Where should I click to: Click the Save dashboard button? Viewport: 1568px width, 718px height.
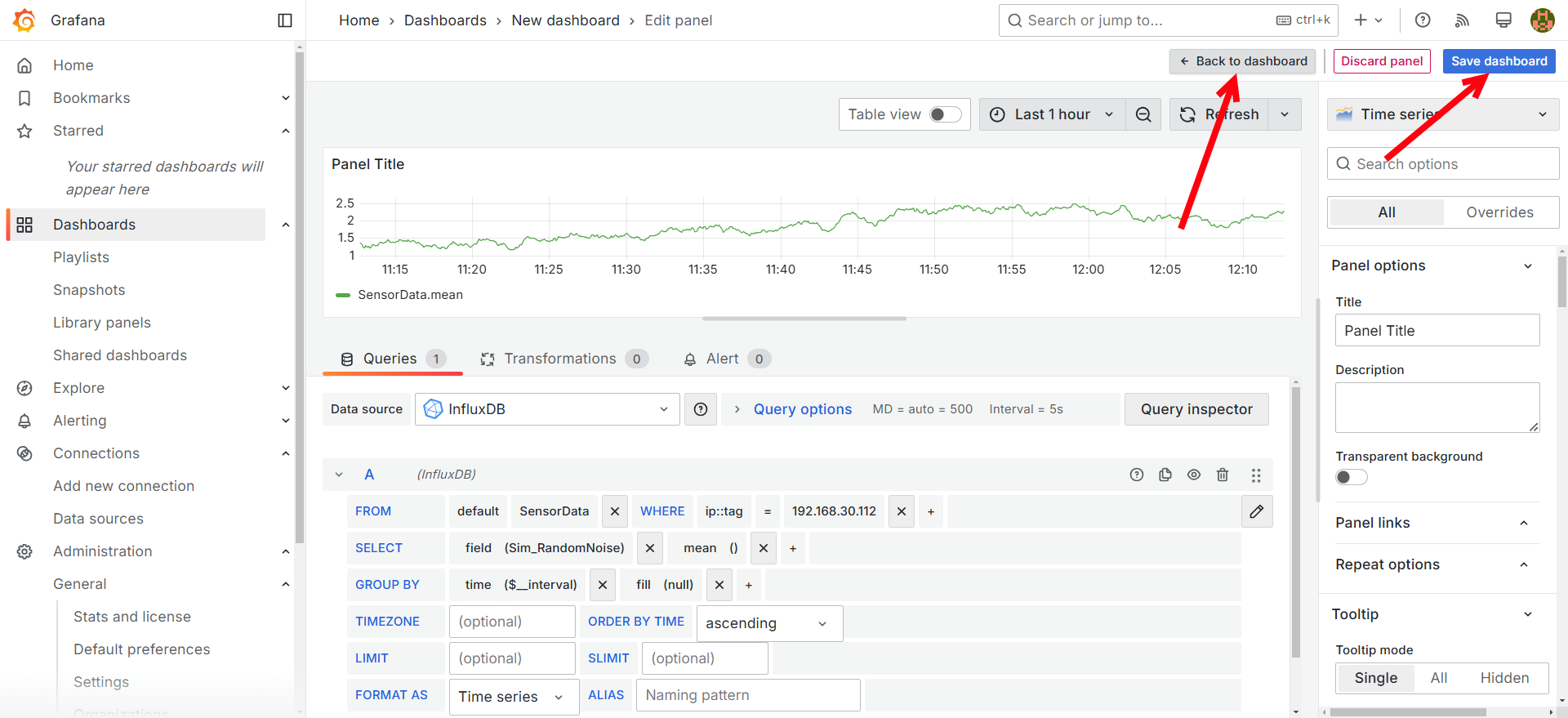coord(1499,61)
